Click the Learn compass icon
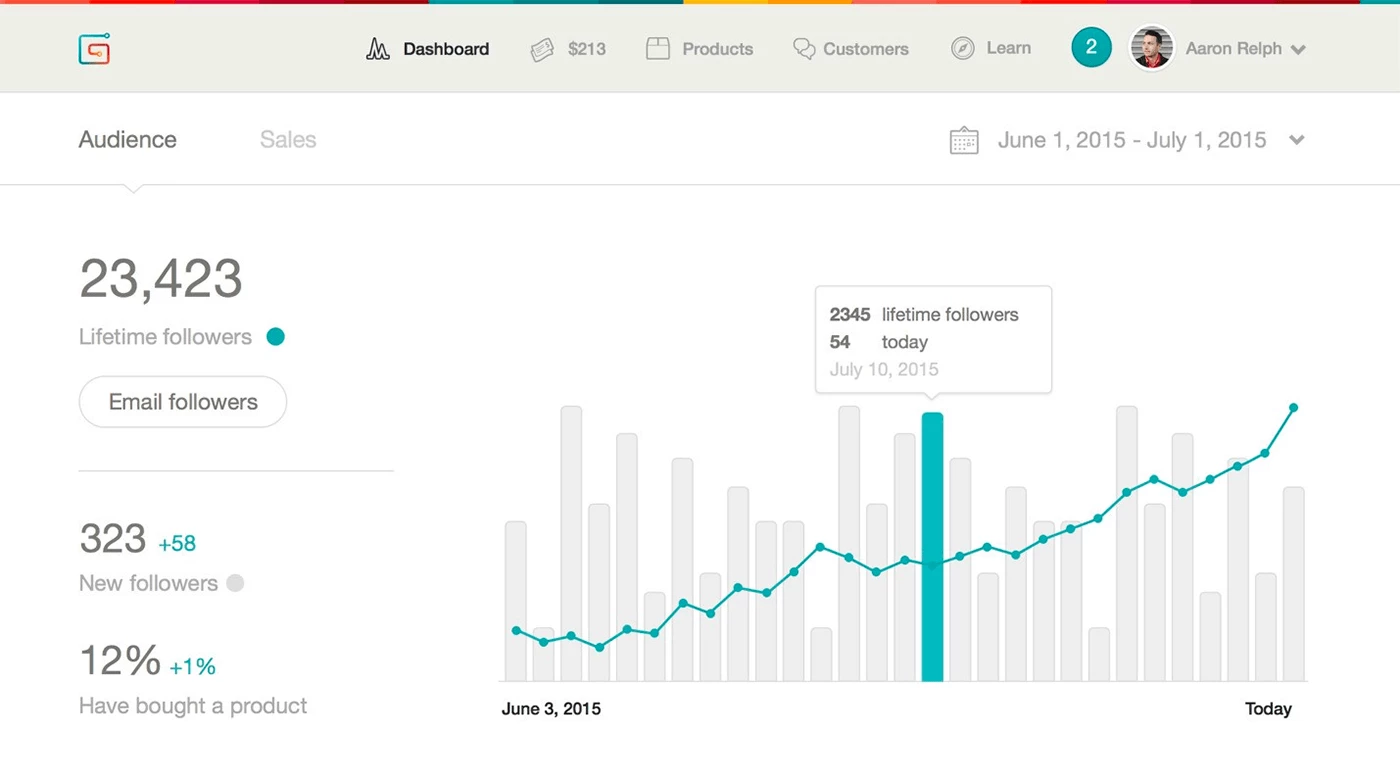This screenshot has width=1400, height=782. click(962, 49)
